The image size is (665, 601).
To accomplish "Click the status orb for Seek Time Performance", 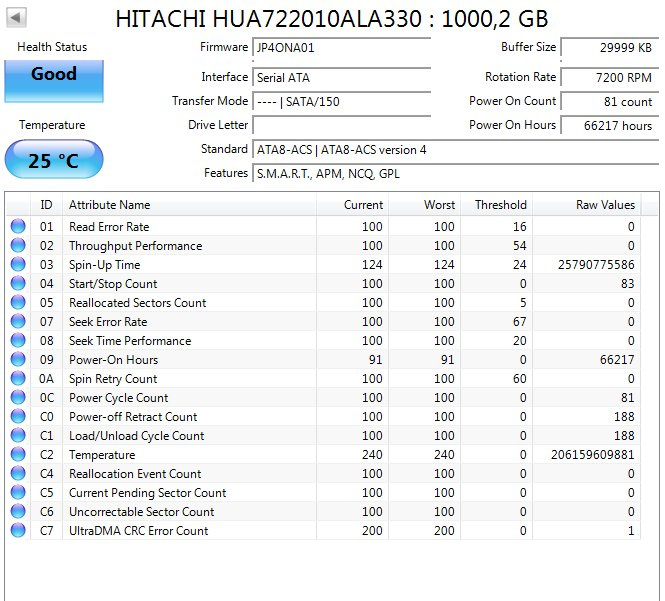I will pyautogui.click(x=18, y=340).
